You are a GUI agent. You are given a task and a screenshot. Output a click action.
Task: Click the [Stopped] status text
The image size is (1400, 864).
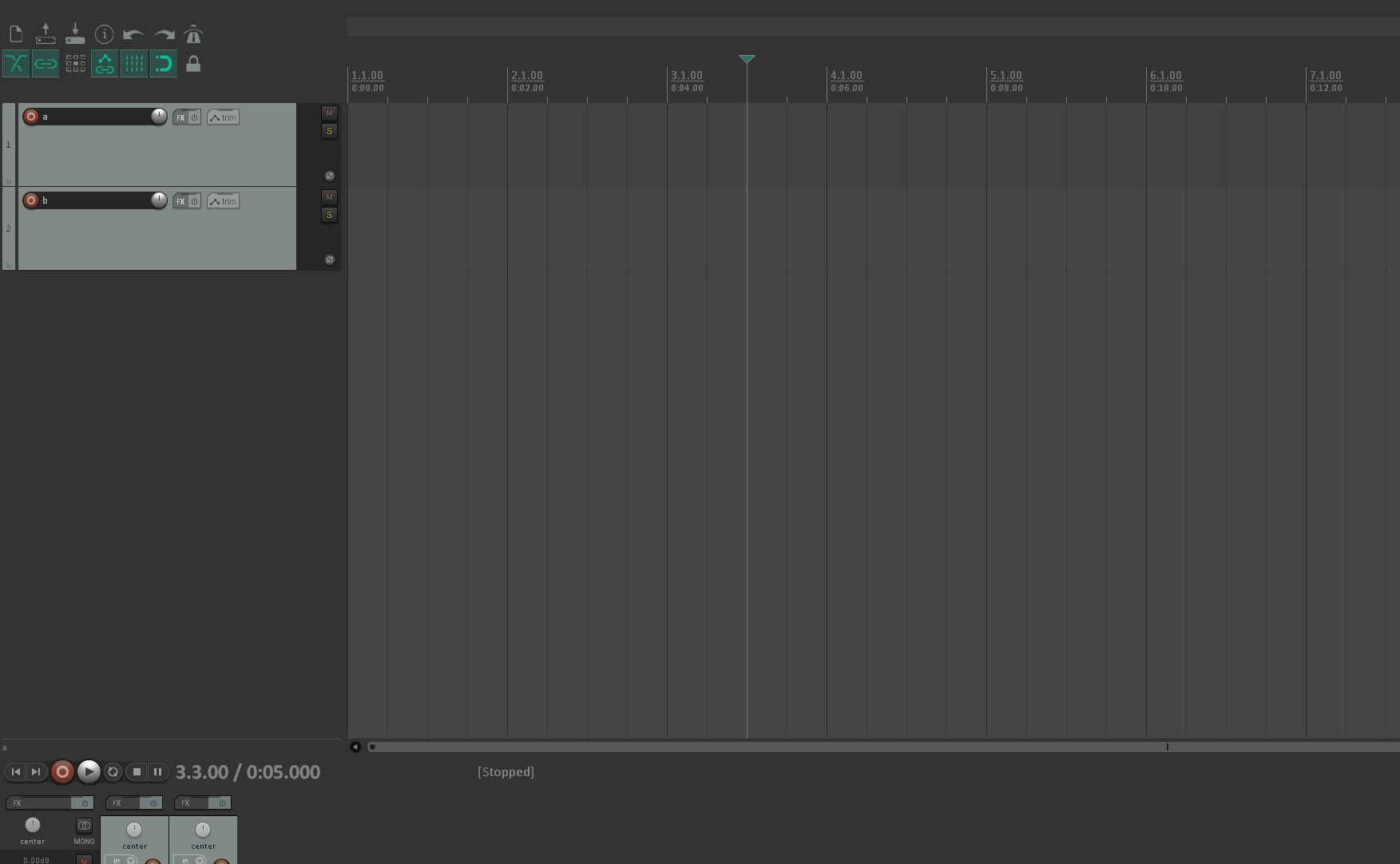(506, 772)
